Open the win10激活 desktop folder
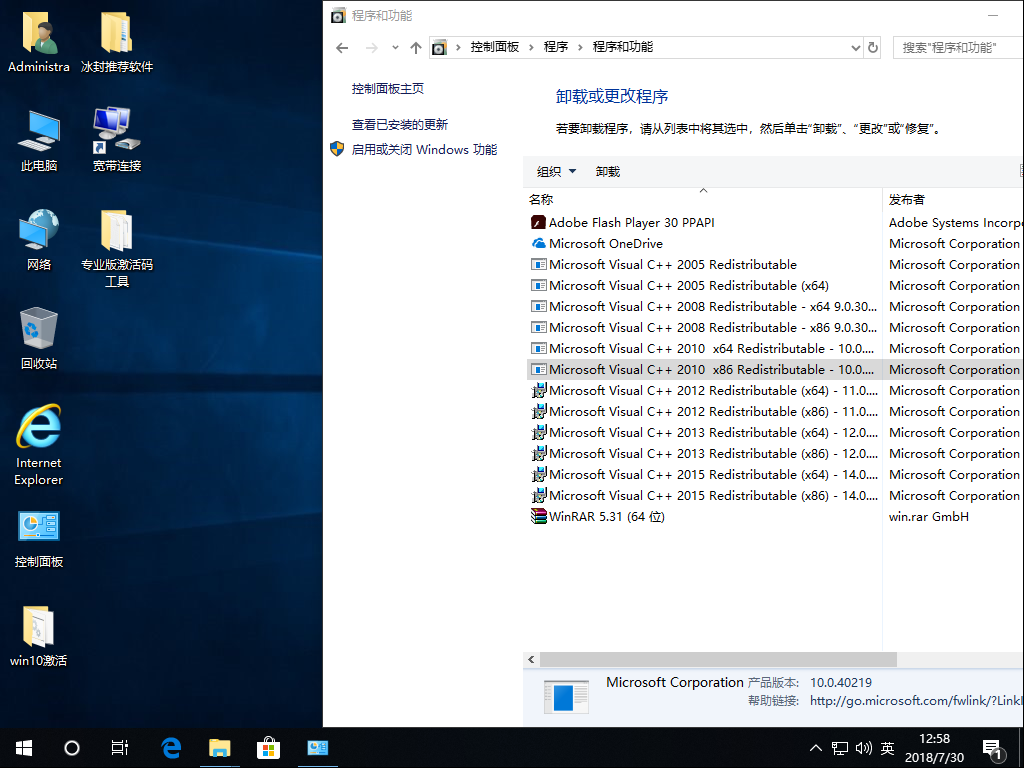 click(x=39, y=636)
